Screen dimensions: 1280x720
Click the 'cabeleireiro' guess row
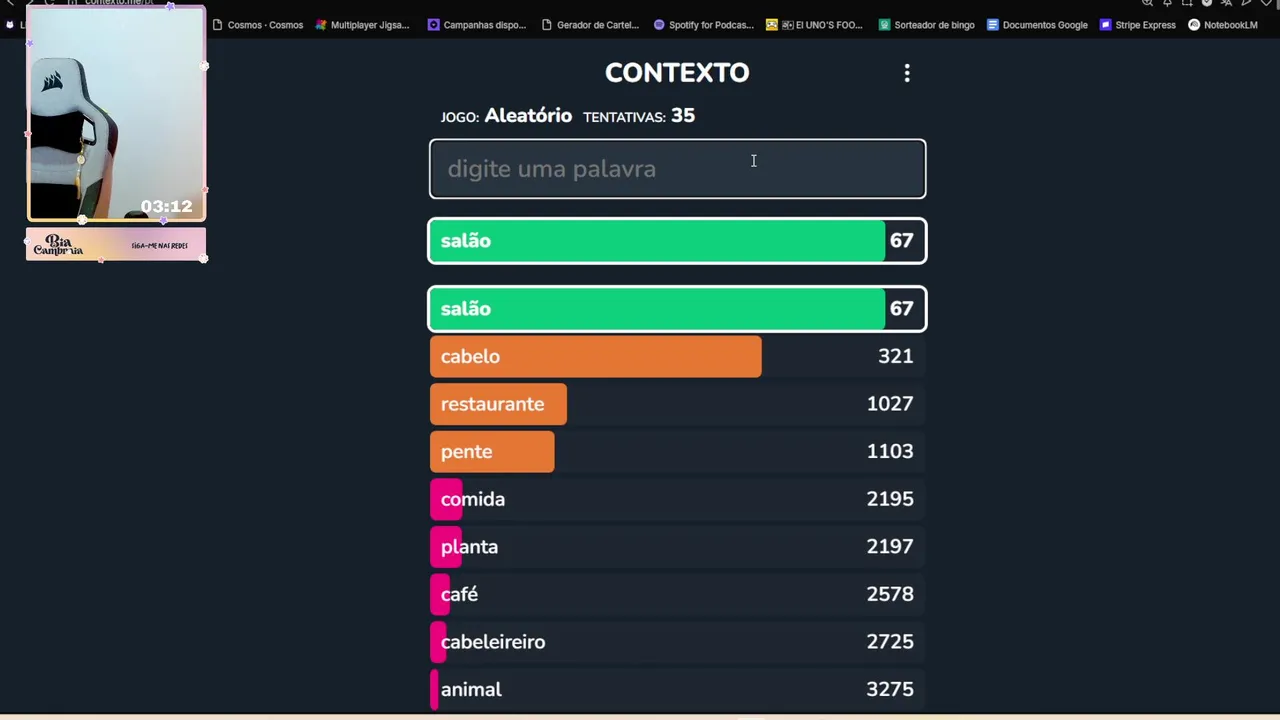677,642
